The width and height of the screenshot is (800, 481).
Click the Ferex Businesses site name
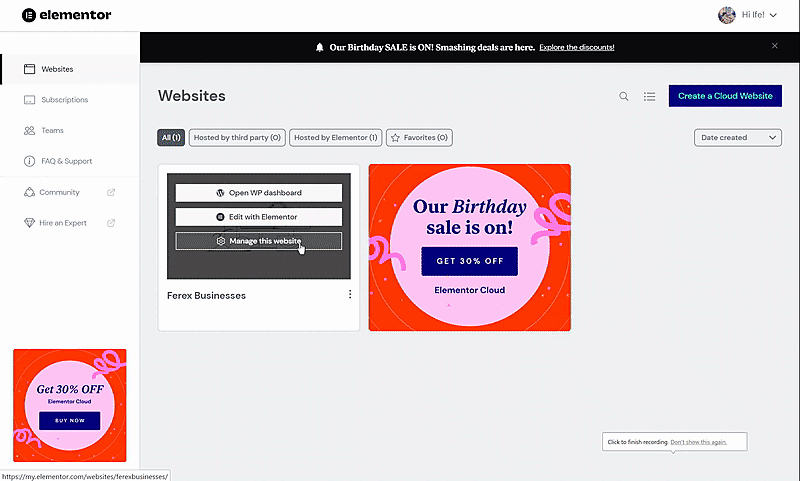(x=206, y=296)
